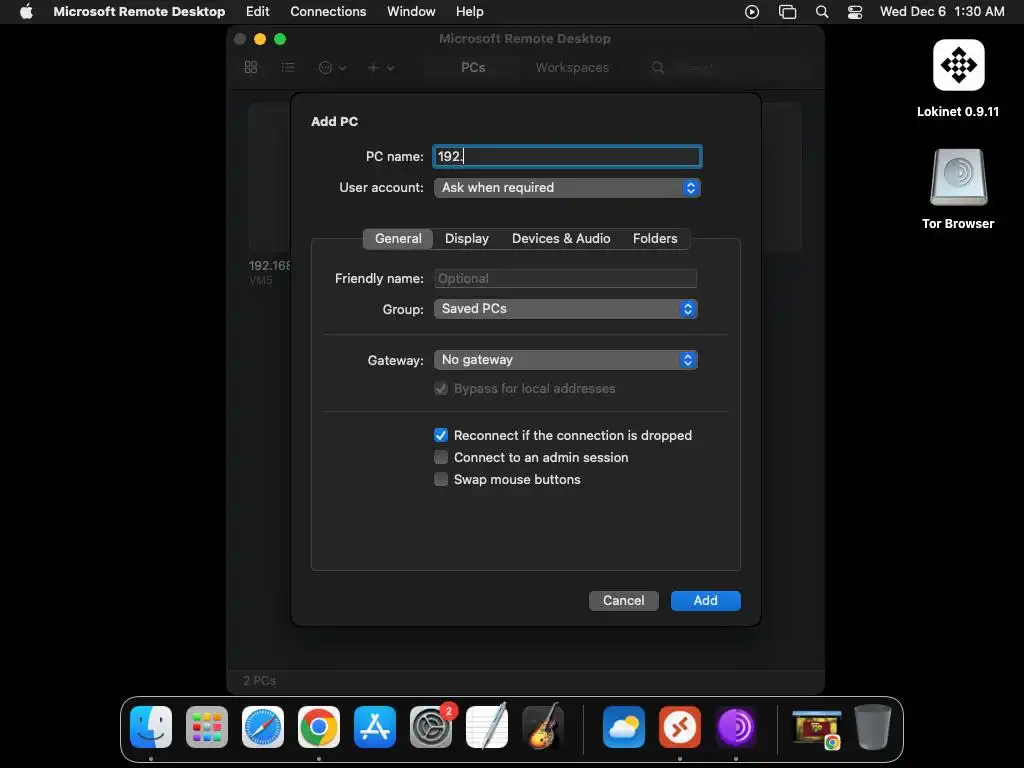Viewport: 1024px width, 768px height.
Task: Launch GarageBand from the dock
Action: pos(543,727)
